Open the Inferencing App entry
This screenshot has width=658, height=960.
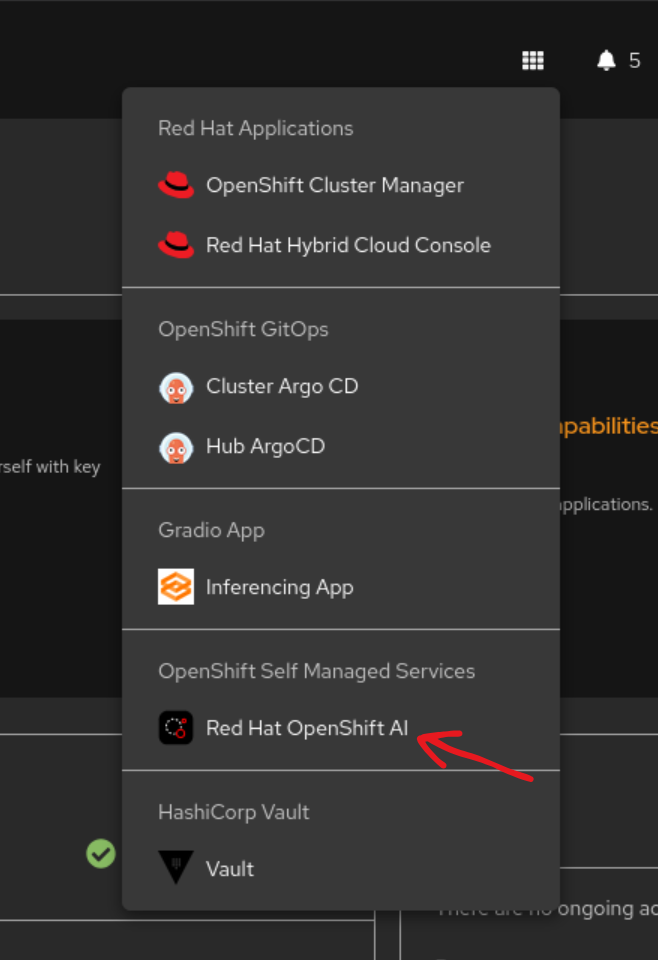280,587
